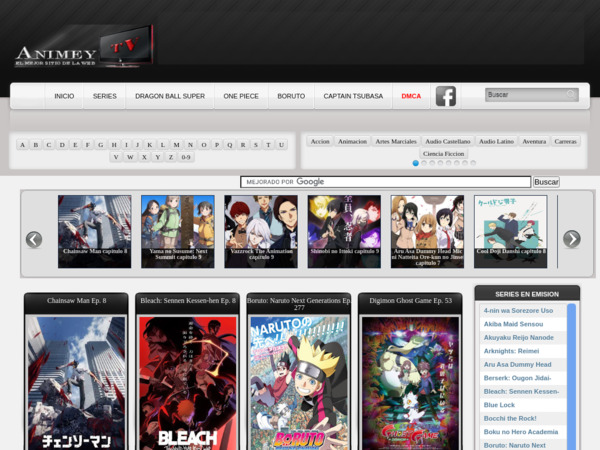Filter anime by 0-9 titles
The height and width of the screenshot is (450, 600).
[186, 157]
